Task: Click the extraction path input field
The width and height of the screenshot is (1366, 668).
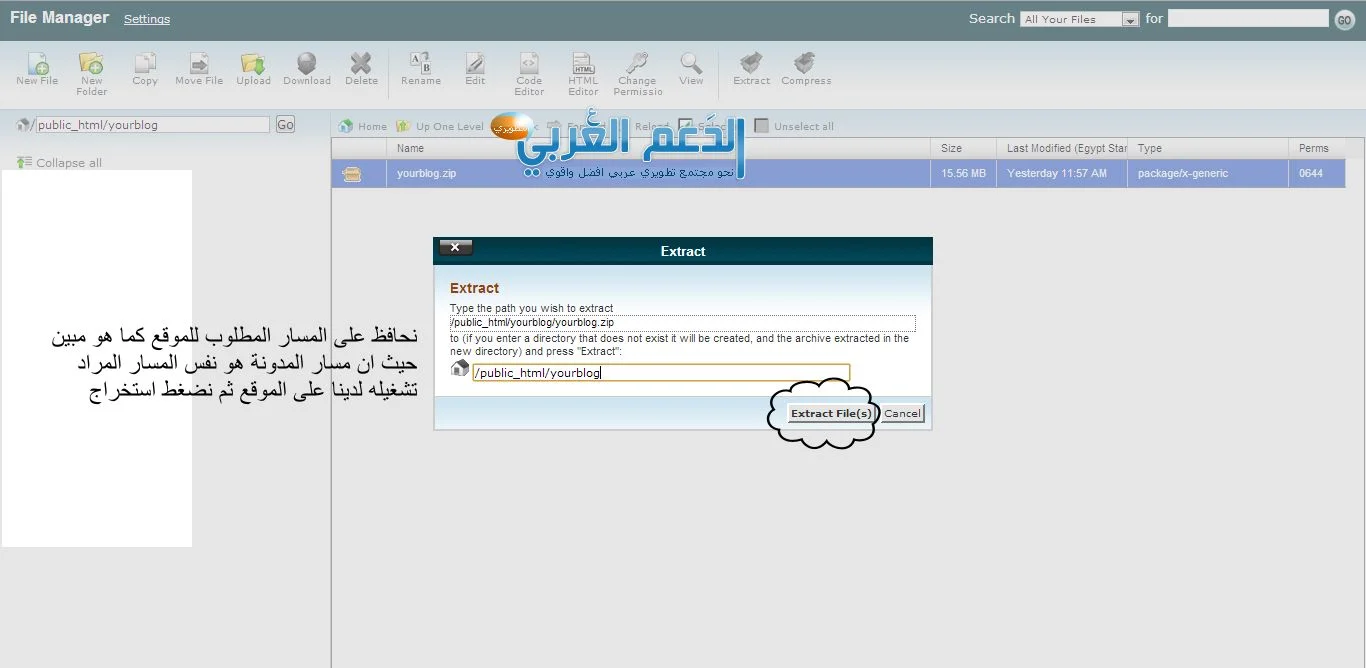Action: pos(660,373)
